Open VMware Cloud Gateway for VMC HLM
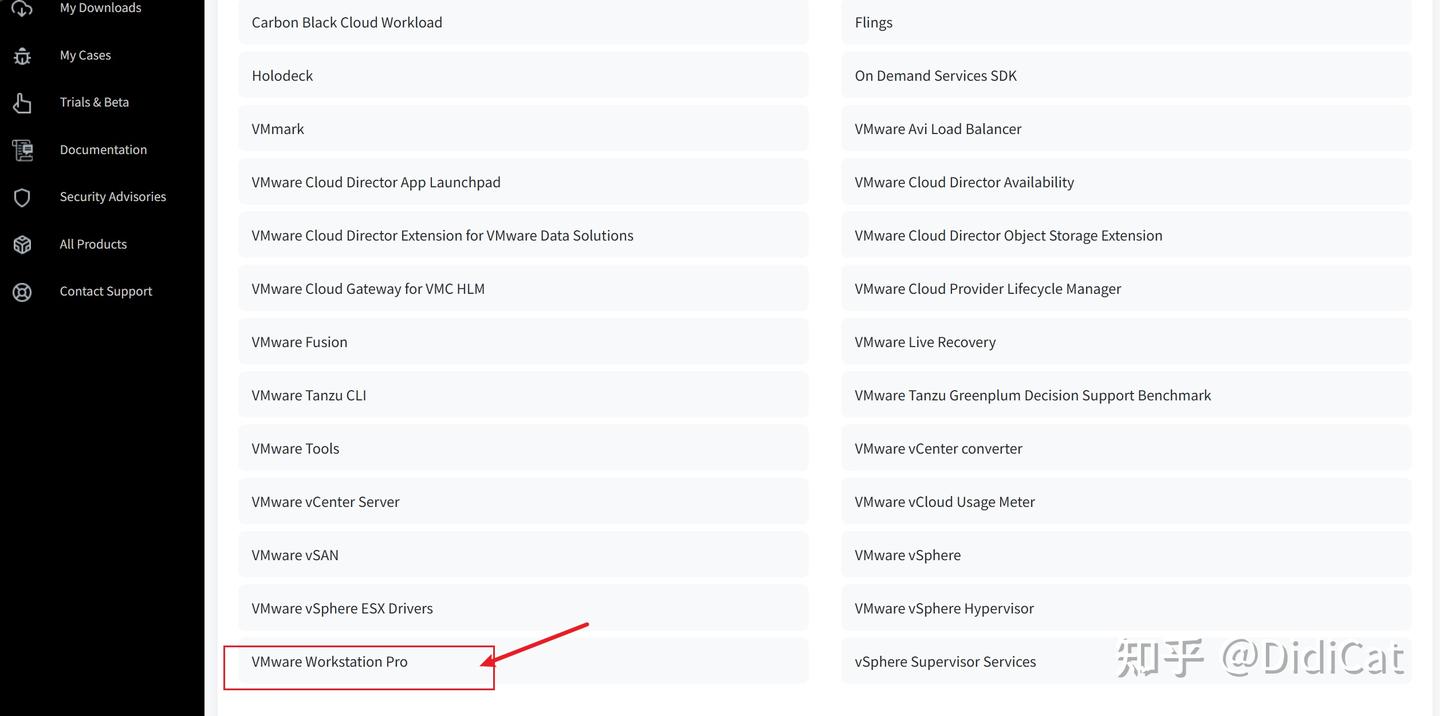Viewport: 1440px width, 716px height. [x=523, y=288]
